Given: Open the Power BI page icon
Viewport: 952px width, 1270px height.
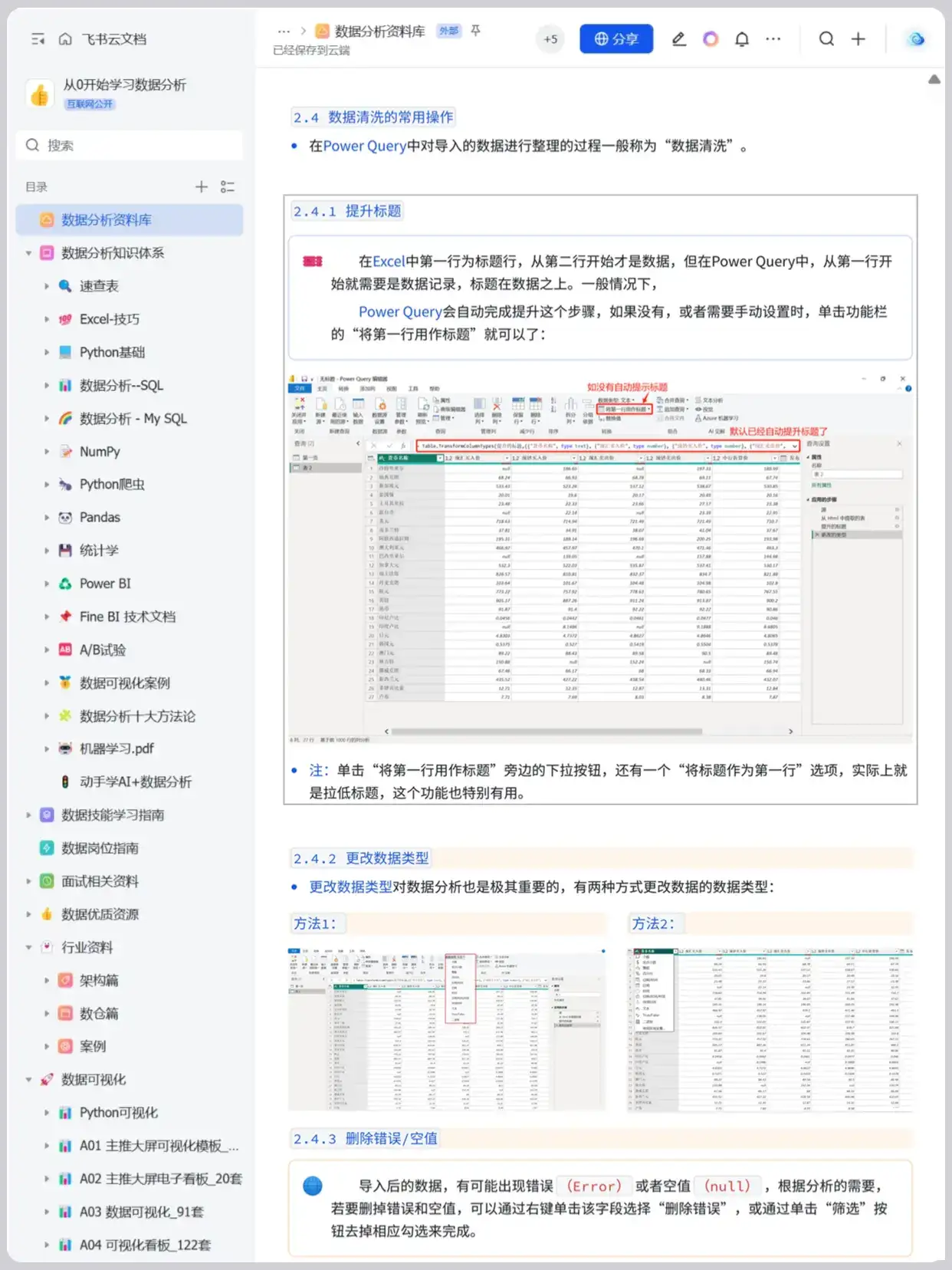Looking at the screenshot, I should point(65,583).
